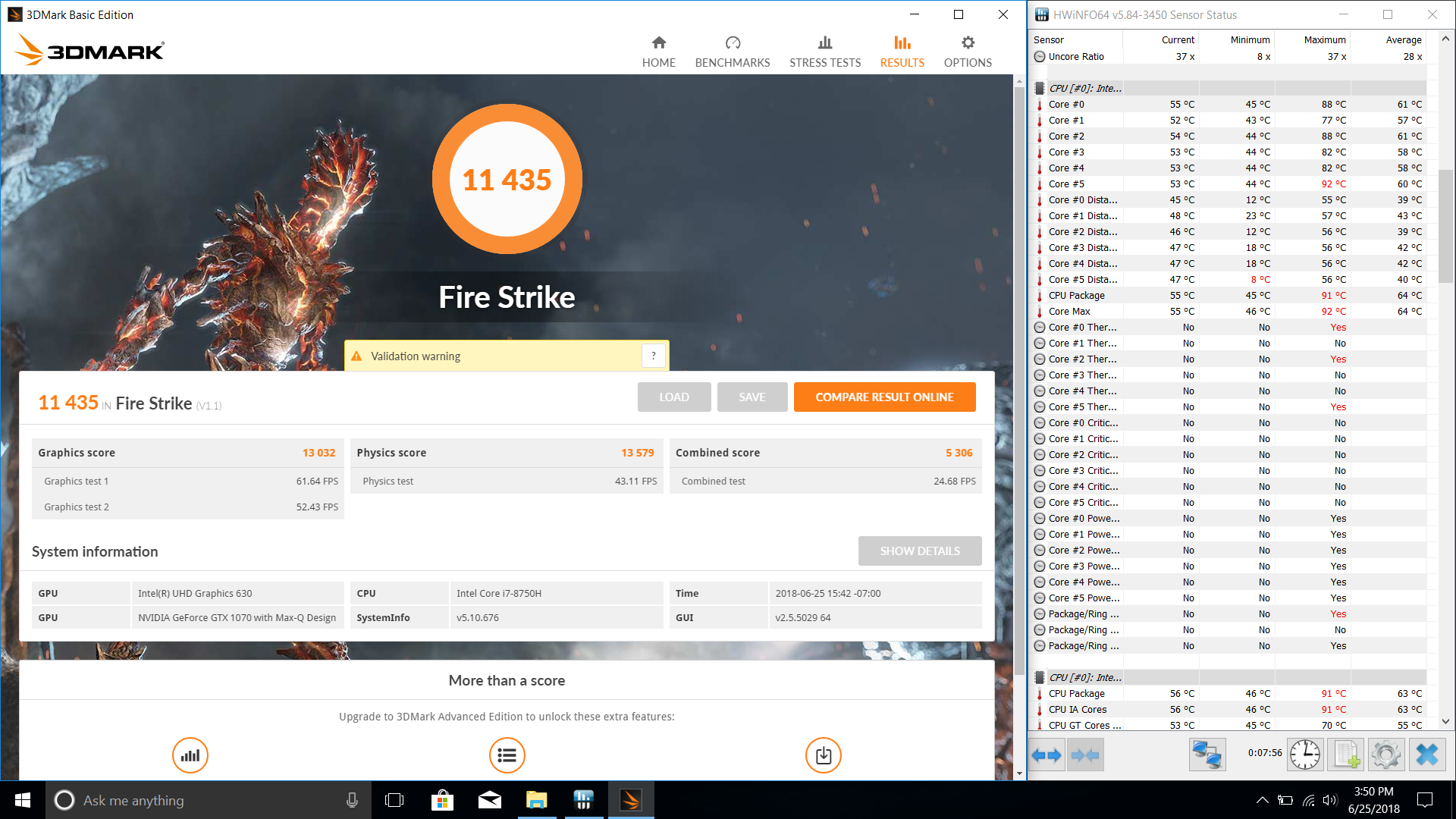Screen dimensions: 1456x819
Task: Open HWiNFO sensor settings gear icon
Action: tap(1386, 755)
